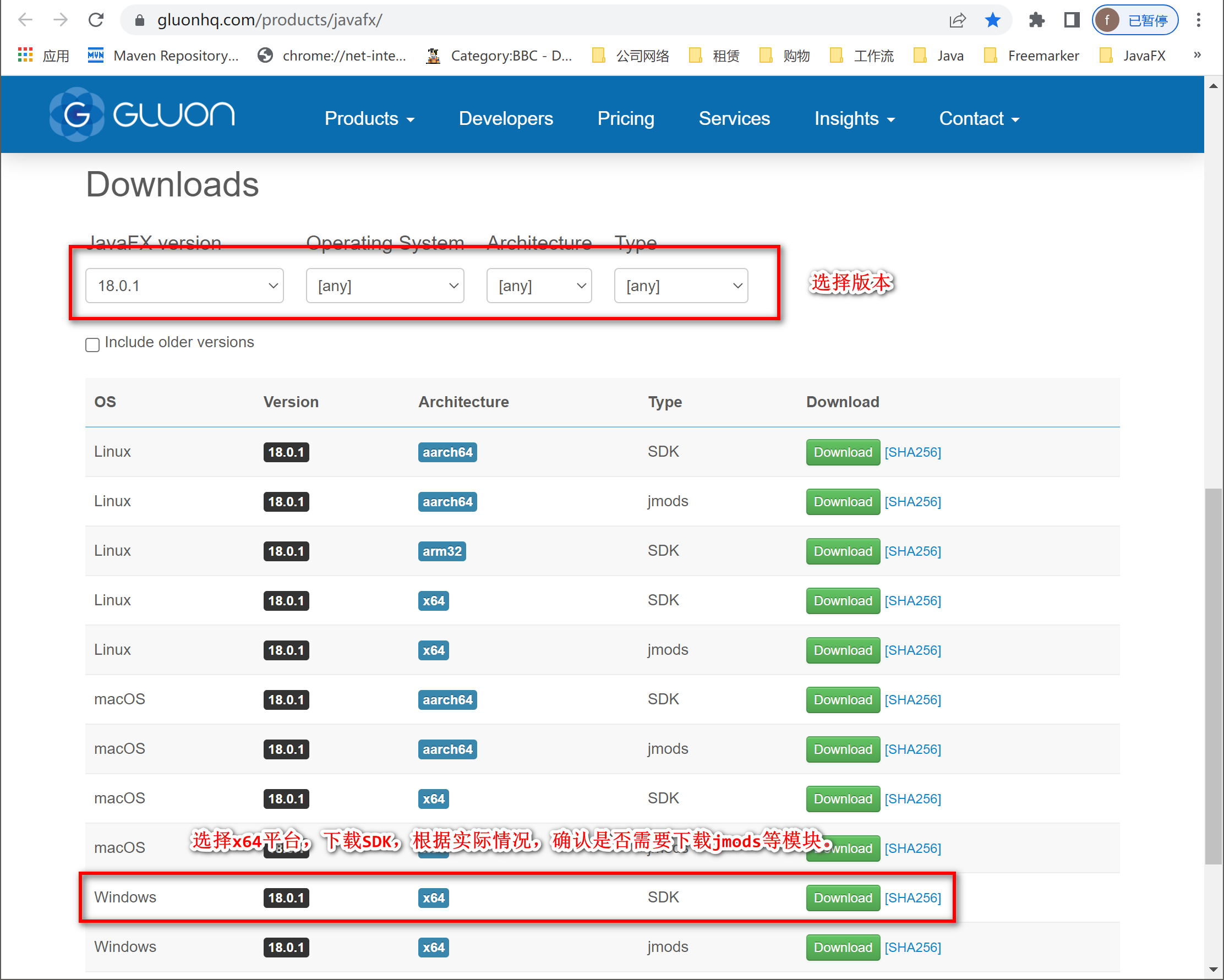Download Windows x64 SDK
Image resolution: width=1224 pixels, height=980 pixels.
click(x=843, y=897)
